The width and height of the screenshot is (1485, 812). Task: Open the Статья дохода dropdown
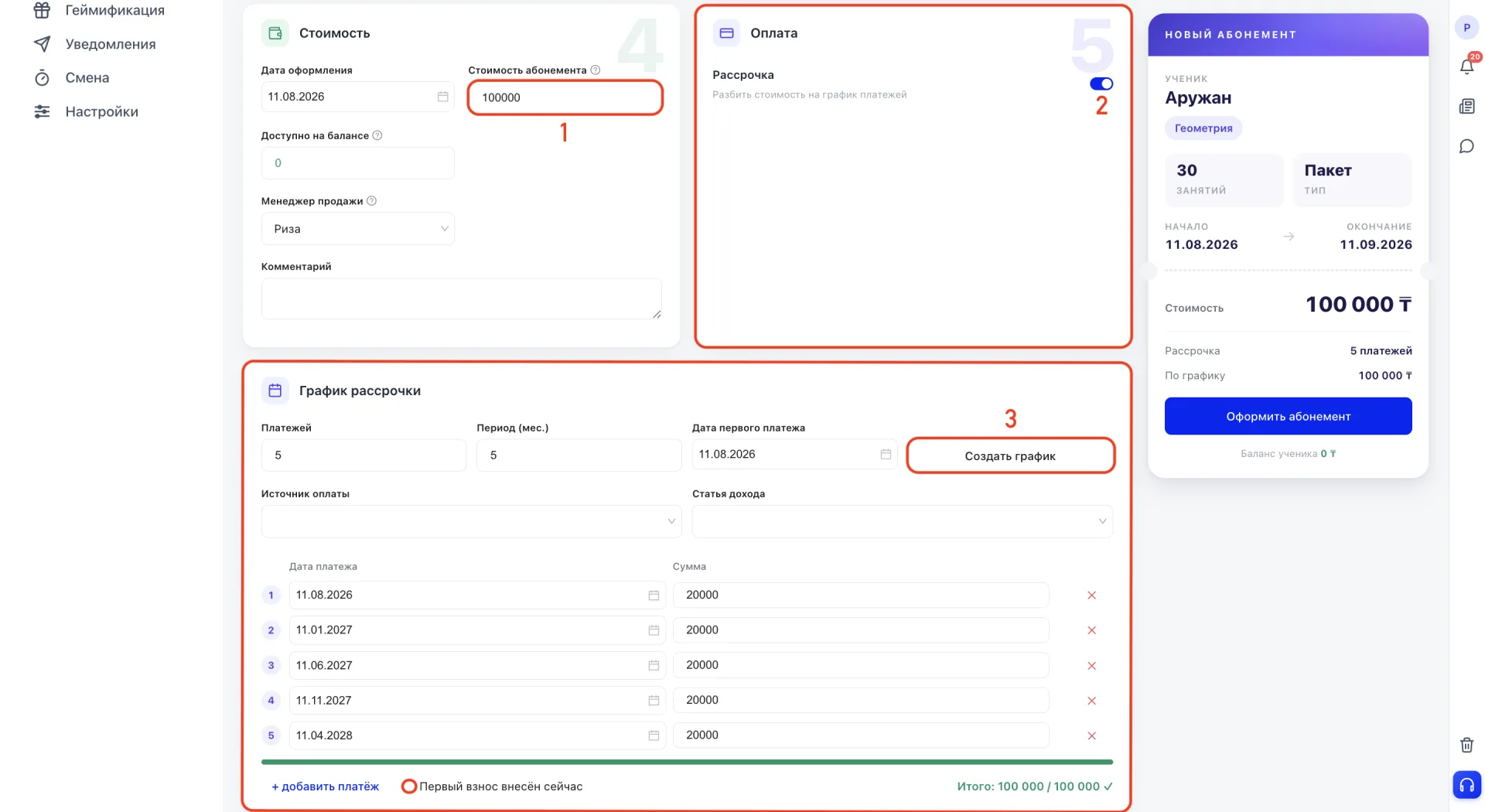pyautogui.click(x=903, y=521)
